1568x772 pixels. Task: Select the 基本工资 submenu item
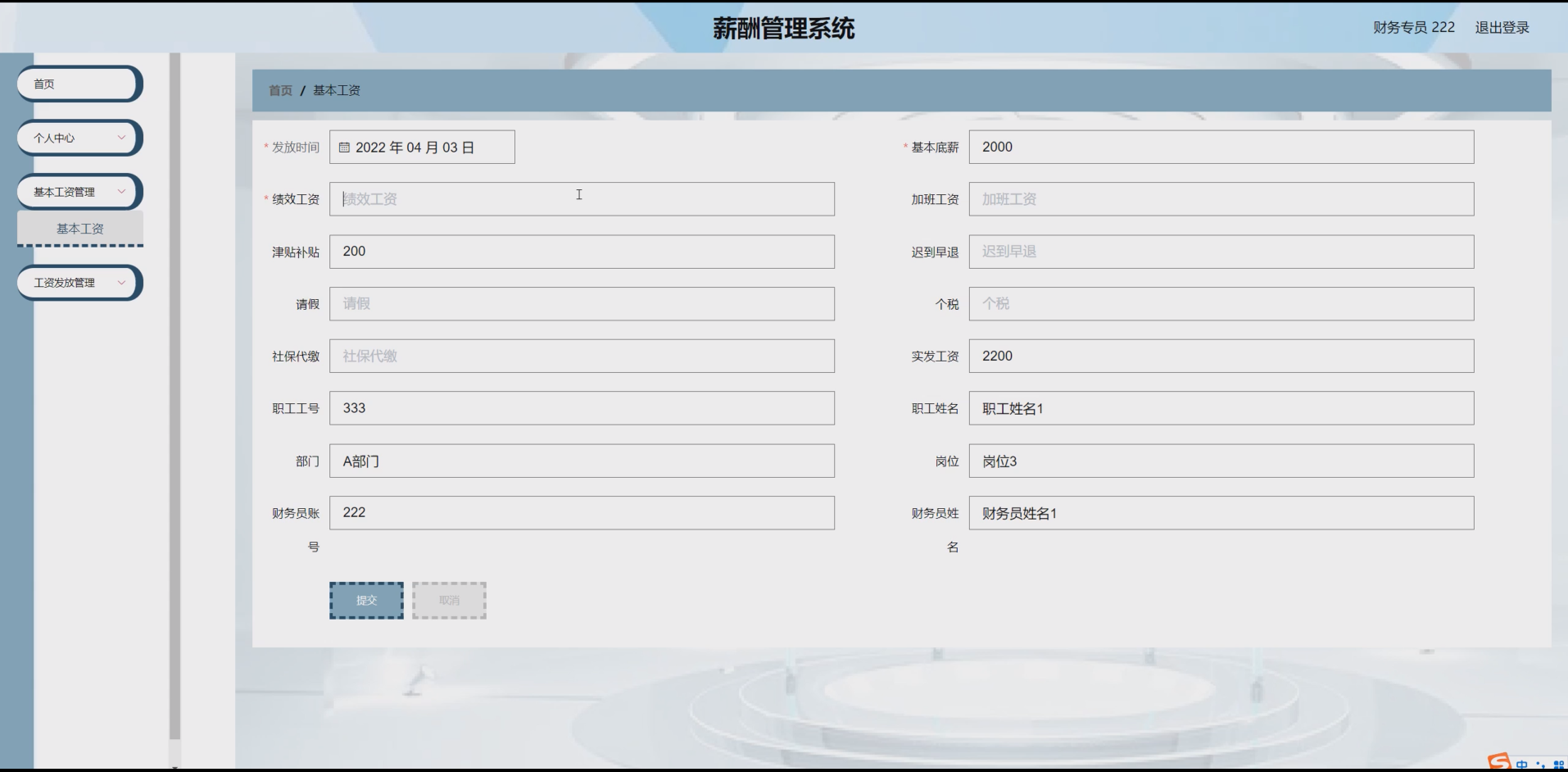80,229
